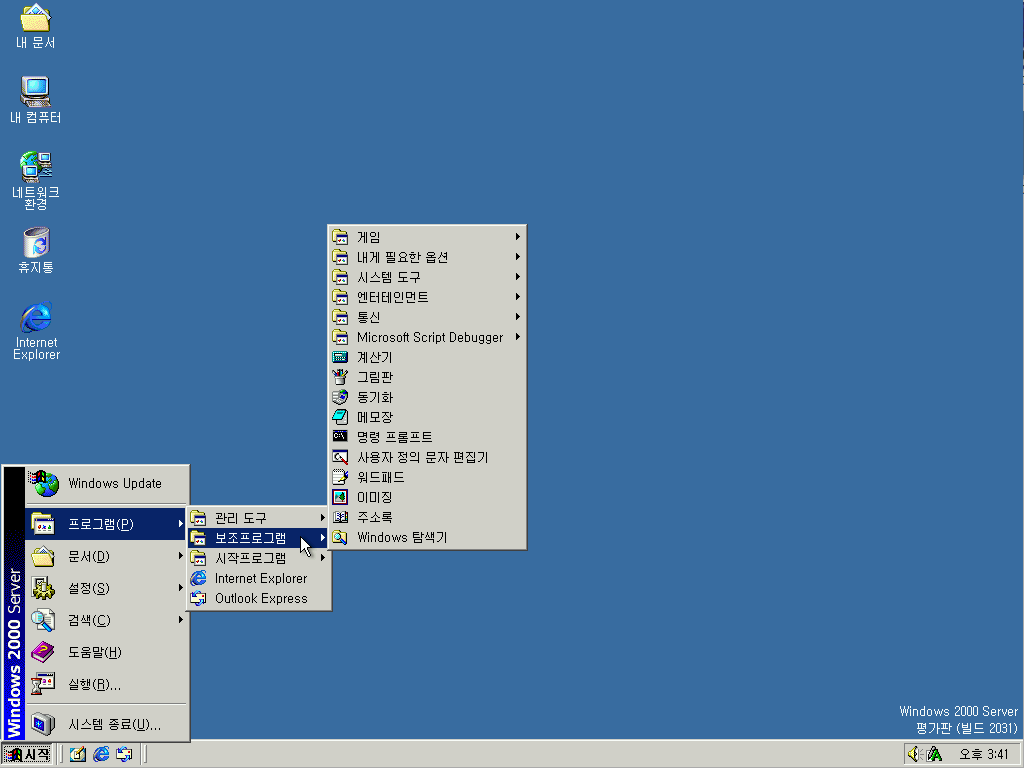Expand the 통신 submenu arrow
Image resolution: width=1024 pixels, height=768 pixels.
pos(517,317)
